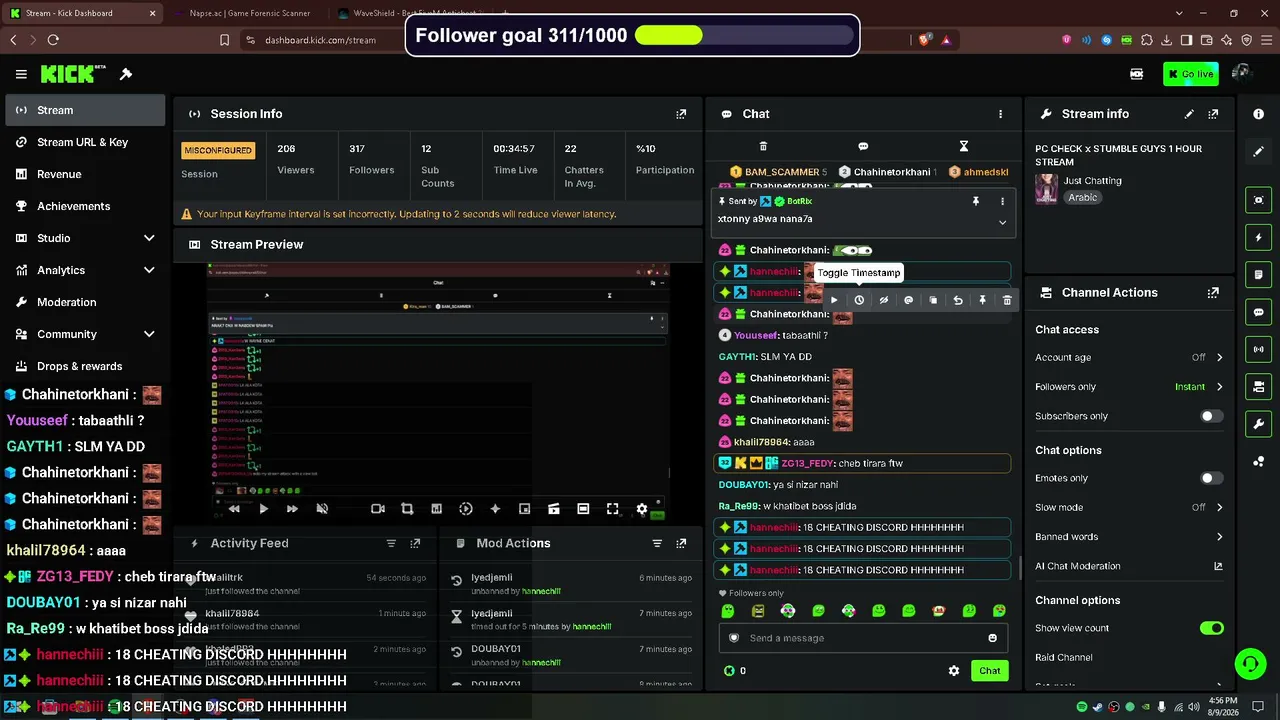Open Account age setting
1280x720 pixels.
tap(1129, 357)
